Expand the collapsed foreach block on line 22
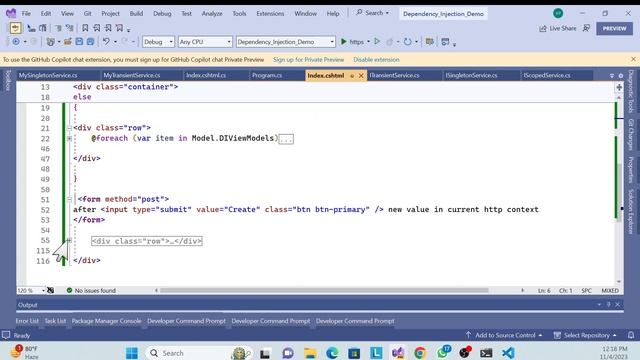The width and height of the screenshot is (640, 360). (x=69, y=138)
